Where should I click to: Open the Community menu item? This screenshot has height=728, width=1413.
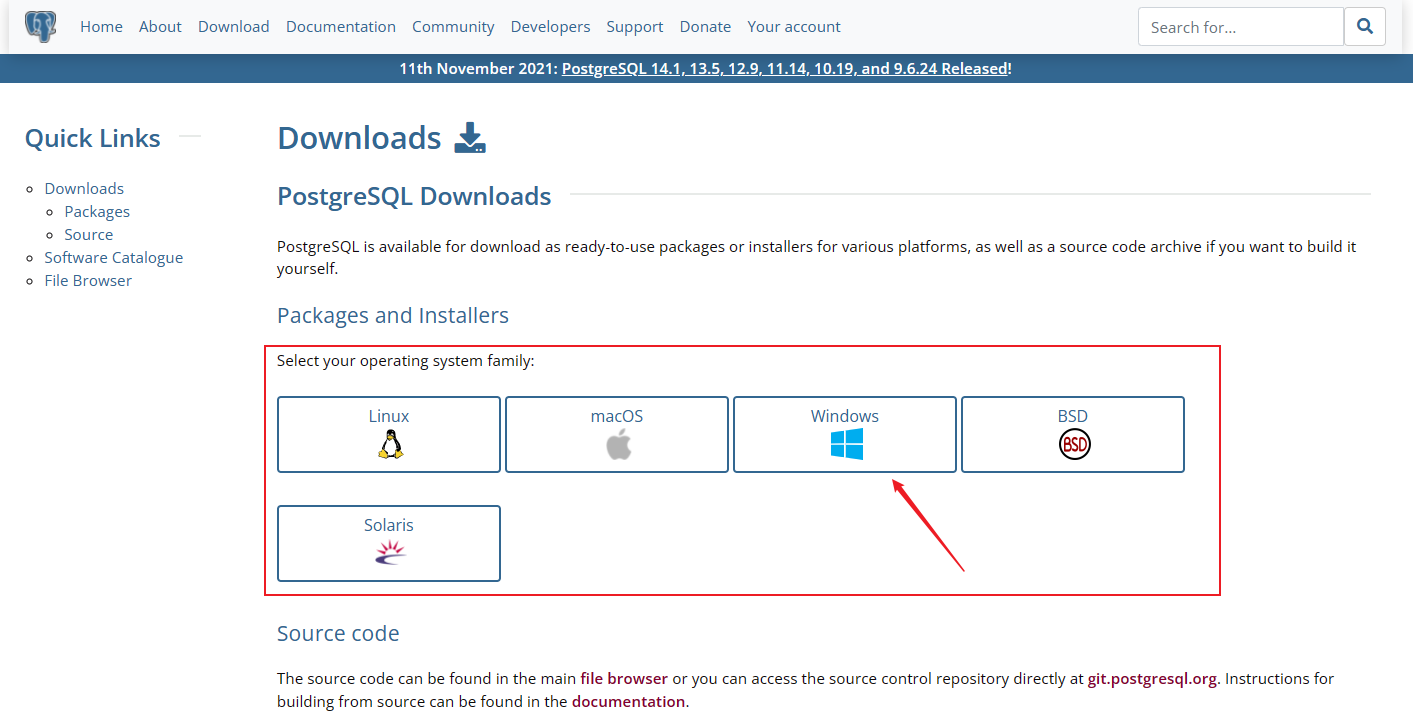pyautogui.click(x=453, y=26)
